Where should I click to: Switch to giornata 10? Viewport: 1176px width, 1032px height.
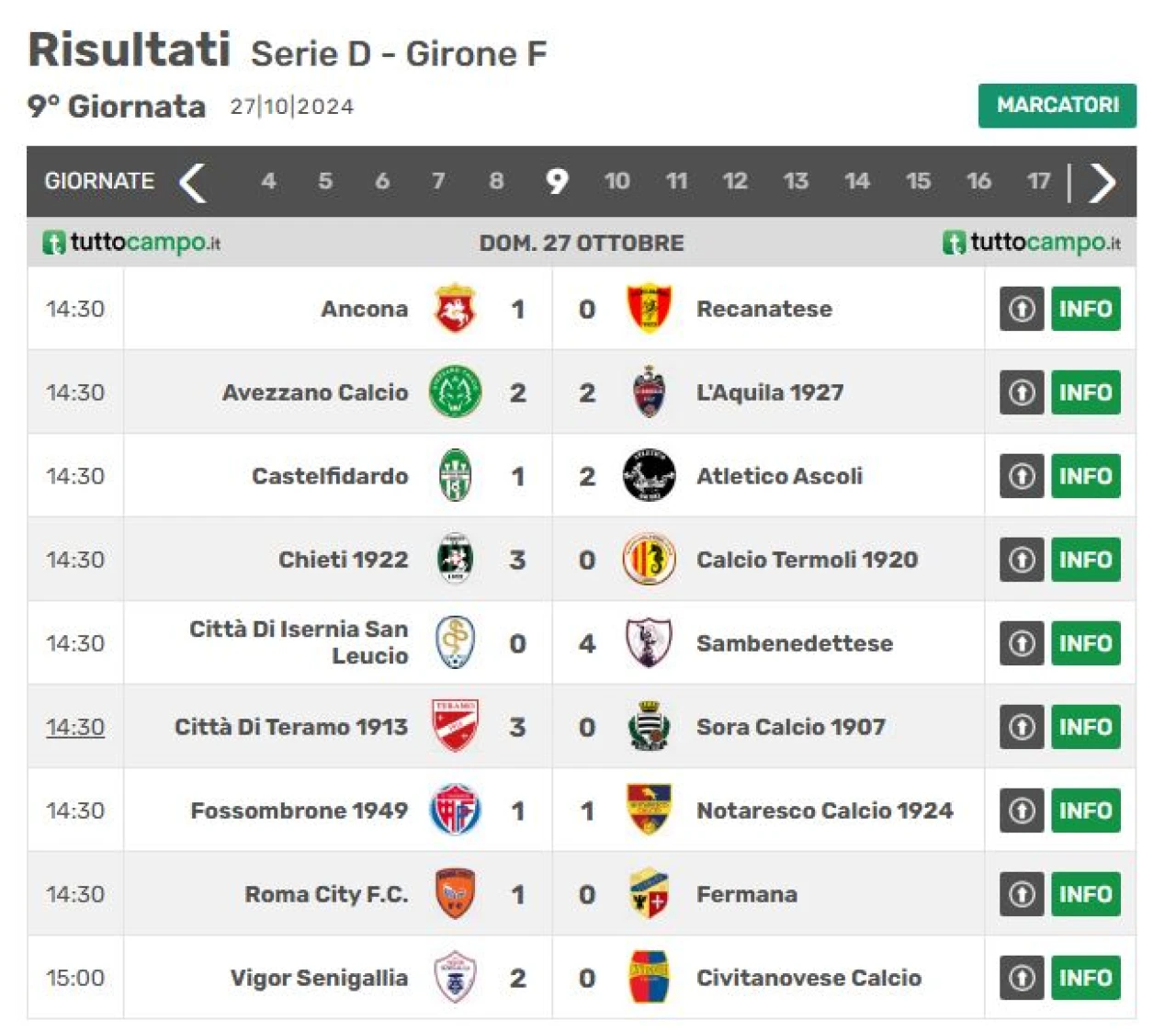tap(616, 181)
